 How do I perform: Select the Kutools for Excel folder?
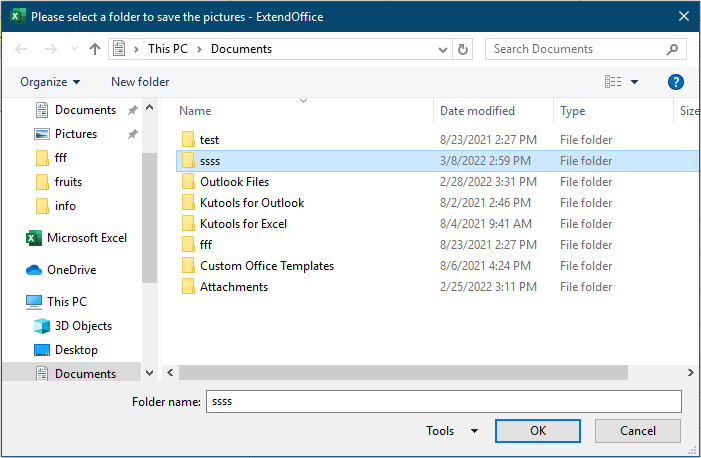[x=243, y=224]
